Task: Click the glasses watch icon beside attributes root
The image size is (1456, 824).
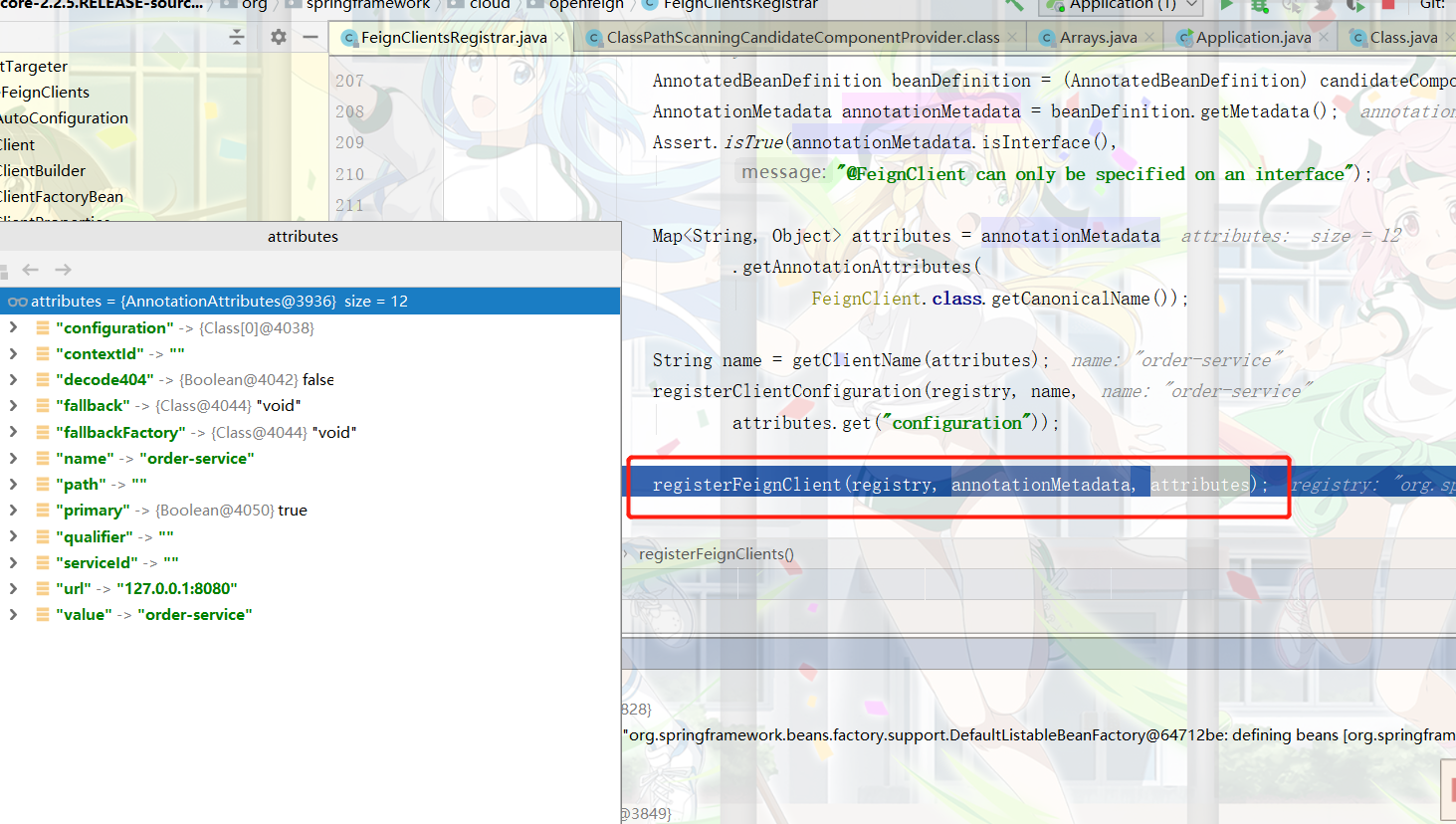Action: point(17,302)
